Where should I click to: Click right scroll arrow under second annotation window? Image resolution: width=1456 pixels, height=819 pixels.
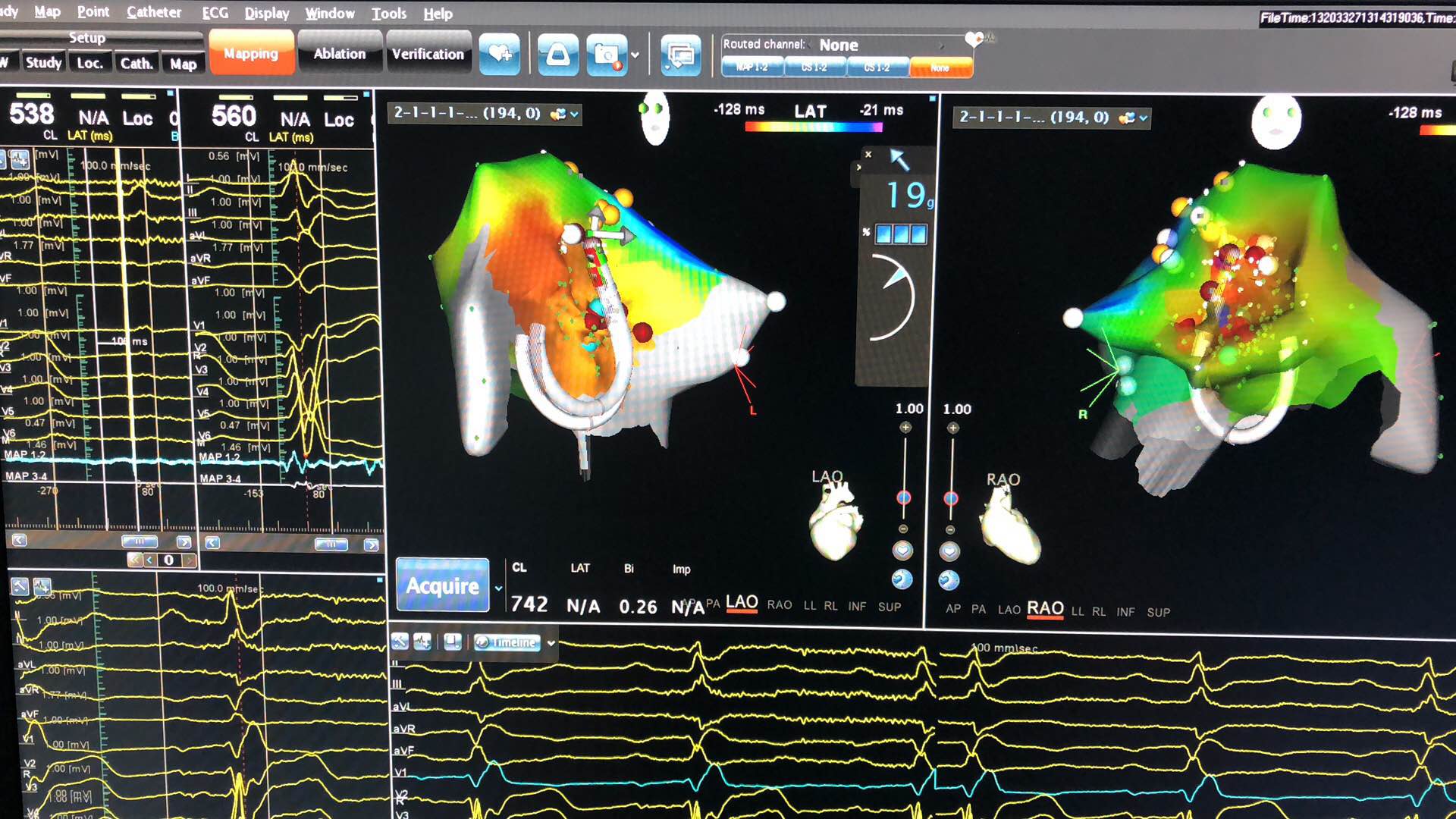point(371,544)
